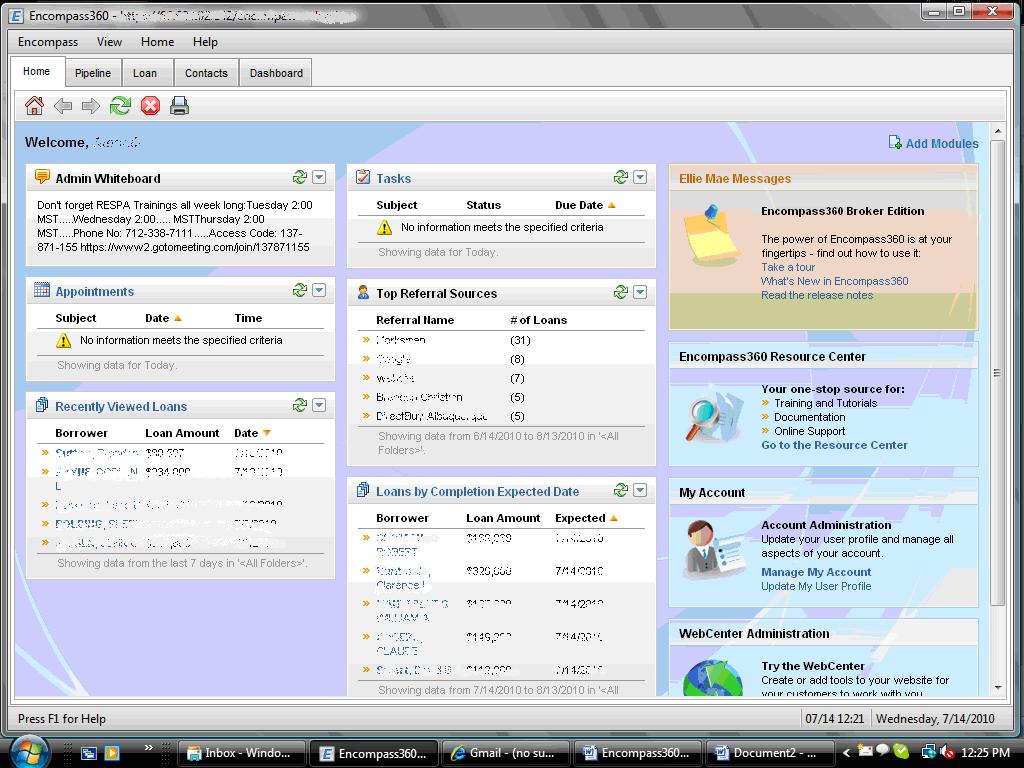Click the page scrollbar down arrow
1024x768 pixels.
point(997,687)
